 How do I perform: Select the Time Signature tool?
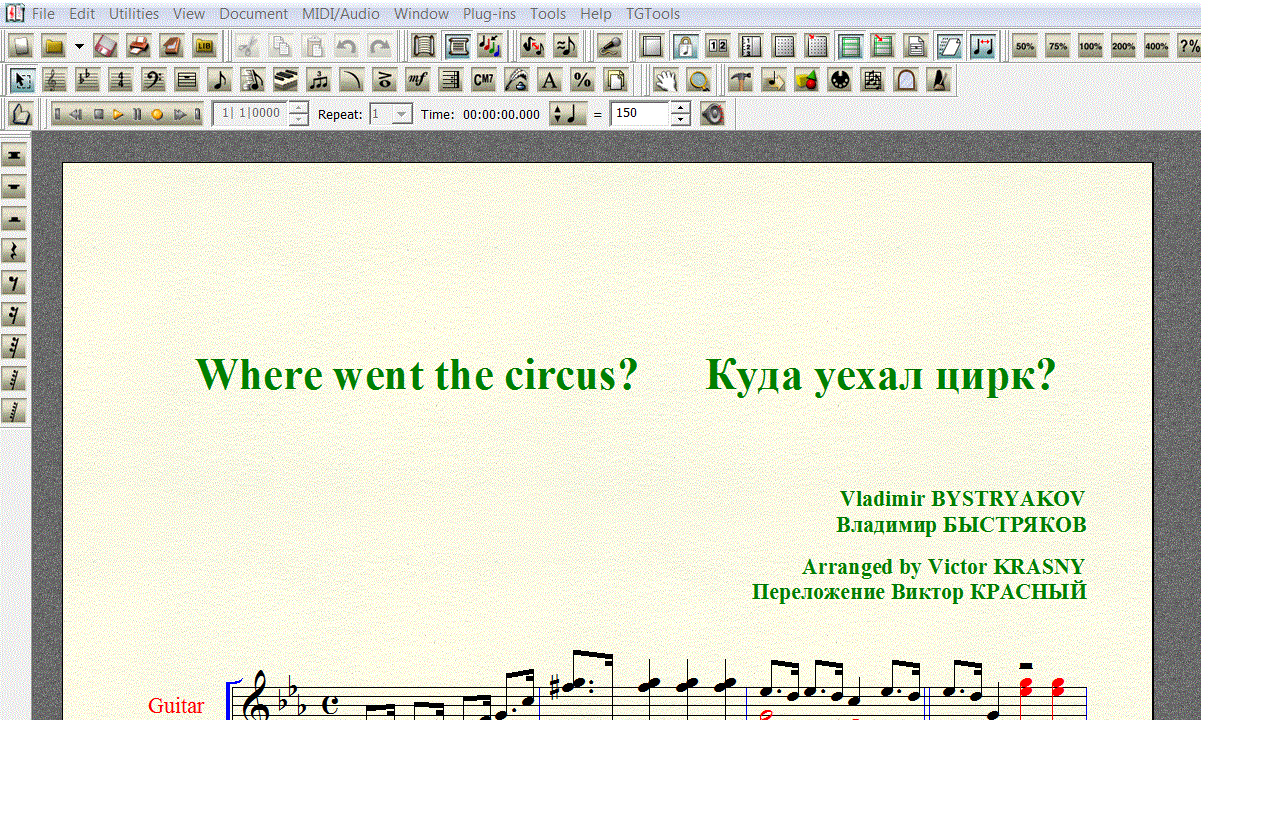(x=121, y=80)
